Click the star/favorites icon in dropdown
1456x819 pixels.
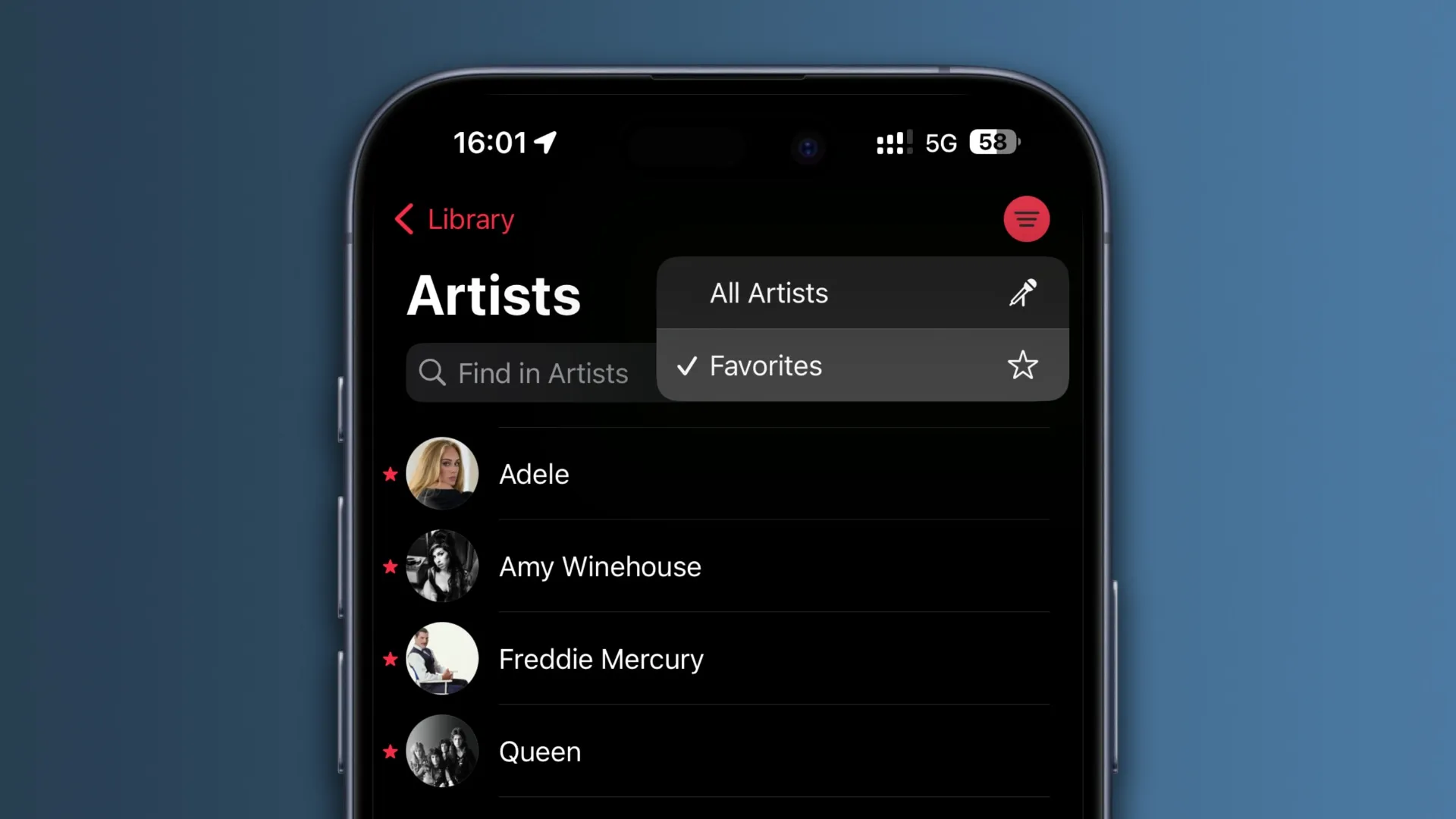point(1022,365)
